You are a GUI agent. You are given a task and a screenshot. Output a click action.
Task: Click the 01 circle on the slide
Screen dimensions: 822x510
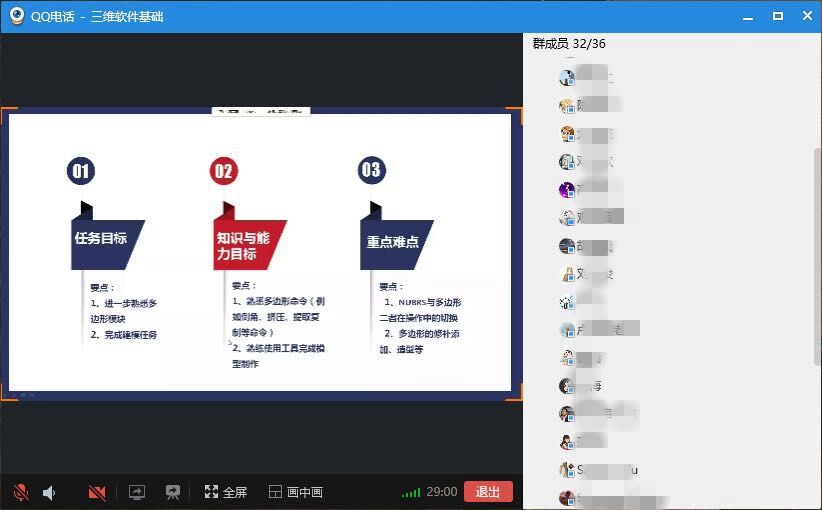click(x=81, y=171)
